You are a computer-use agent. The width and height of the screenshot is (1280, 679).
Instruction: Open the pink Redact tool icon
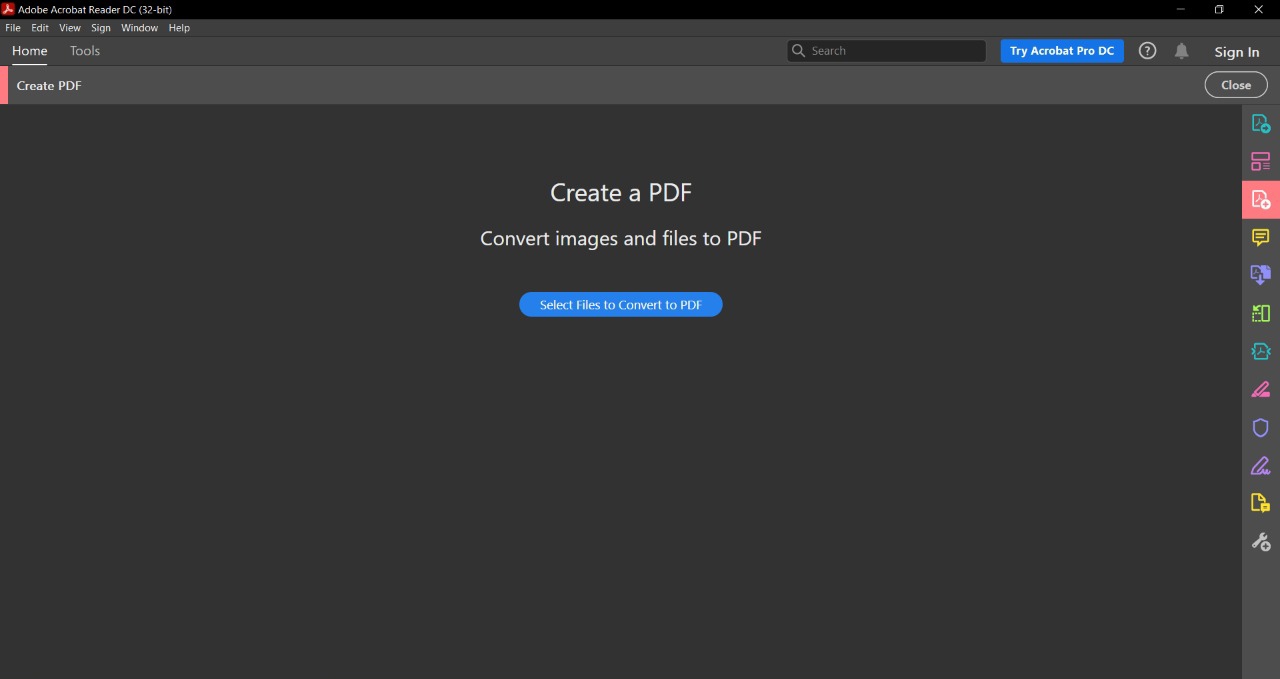coord(1261,389)
